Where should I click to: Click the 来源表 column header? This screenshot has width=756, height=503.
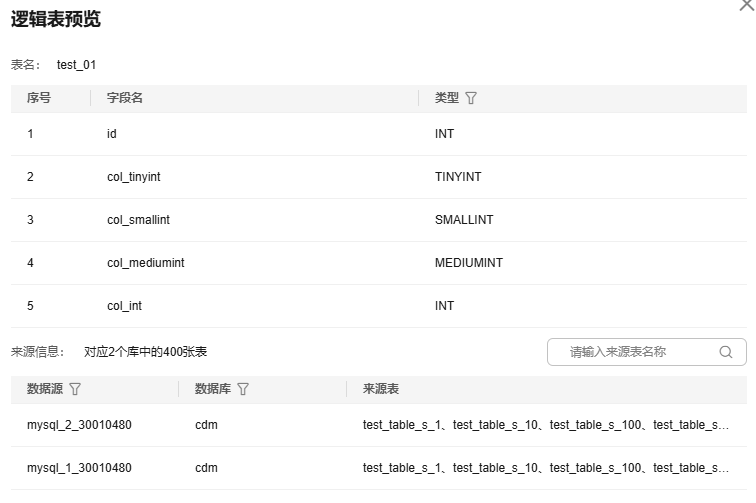tap(381, 389)
